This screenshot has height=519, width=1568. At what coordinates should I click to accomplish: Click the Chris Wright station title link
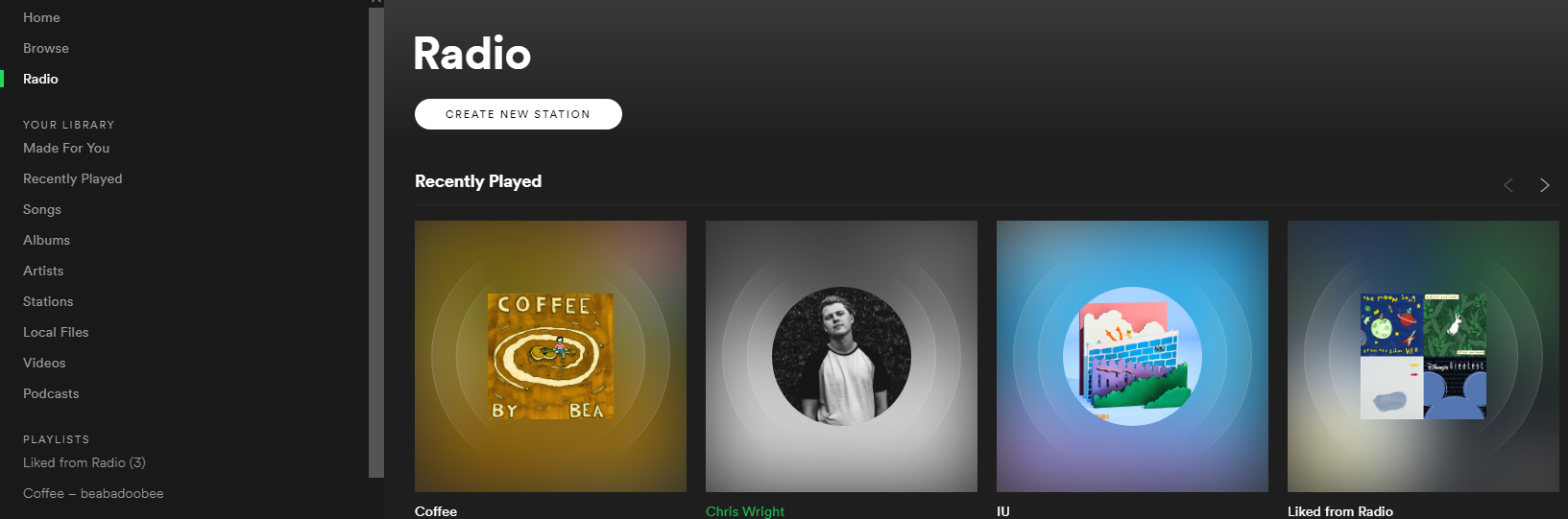(745, 511)
